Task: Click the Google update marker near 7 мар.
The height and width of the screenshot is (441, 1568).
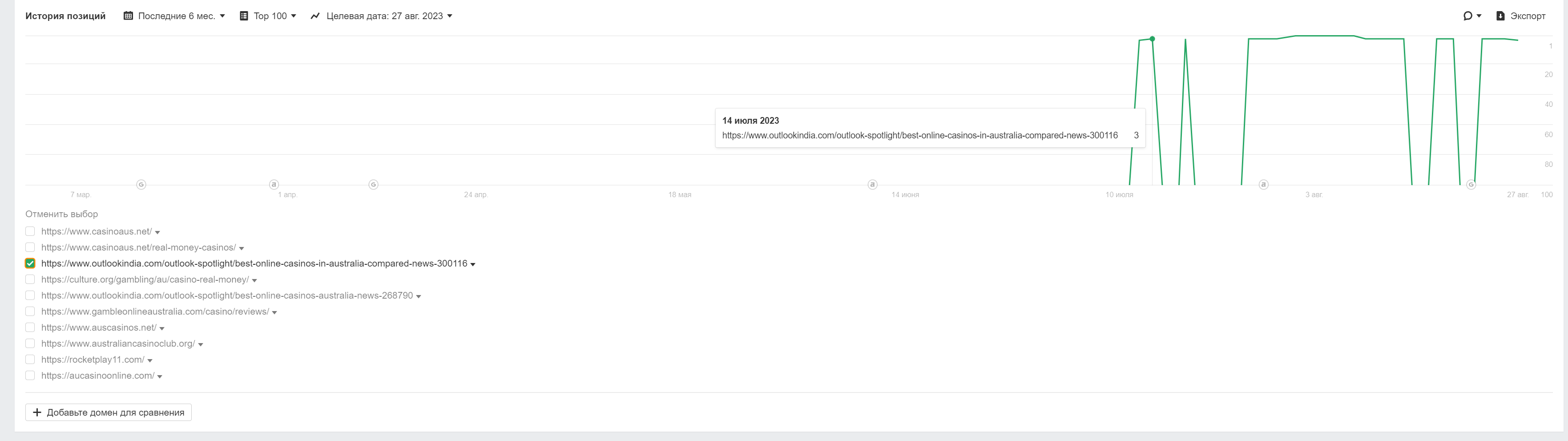Action: coord(141,185)
